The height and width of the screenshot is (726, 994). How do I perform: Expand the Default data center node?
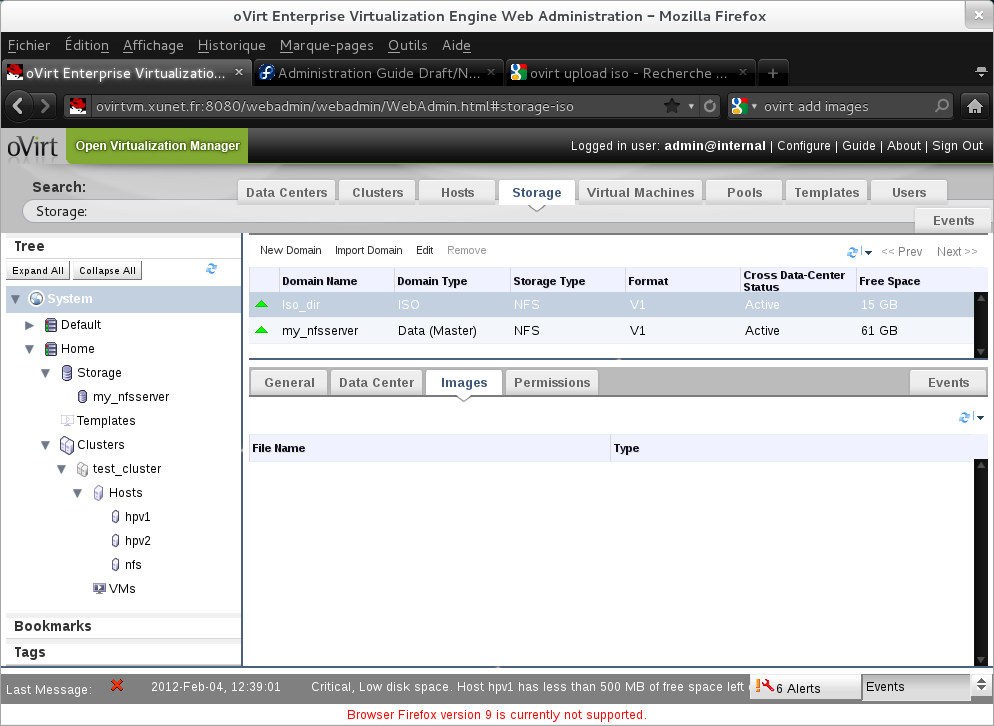tap(30, 325)
